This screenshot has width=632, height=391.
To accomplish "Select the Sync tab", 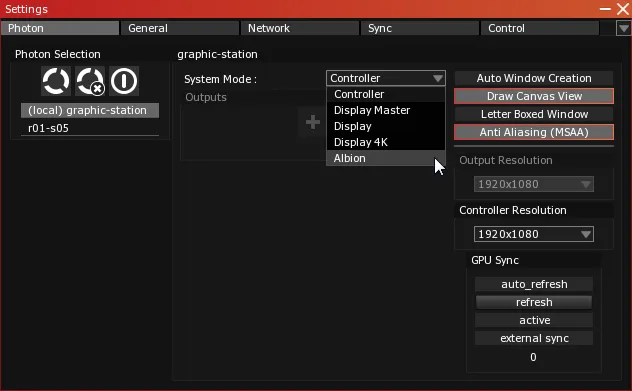I will [x=420, y=28].
